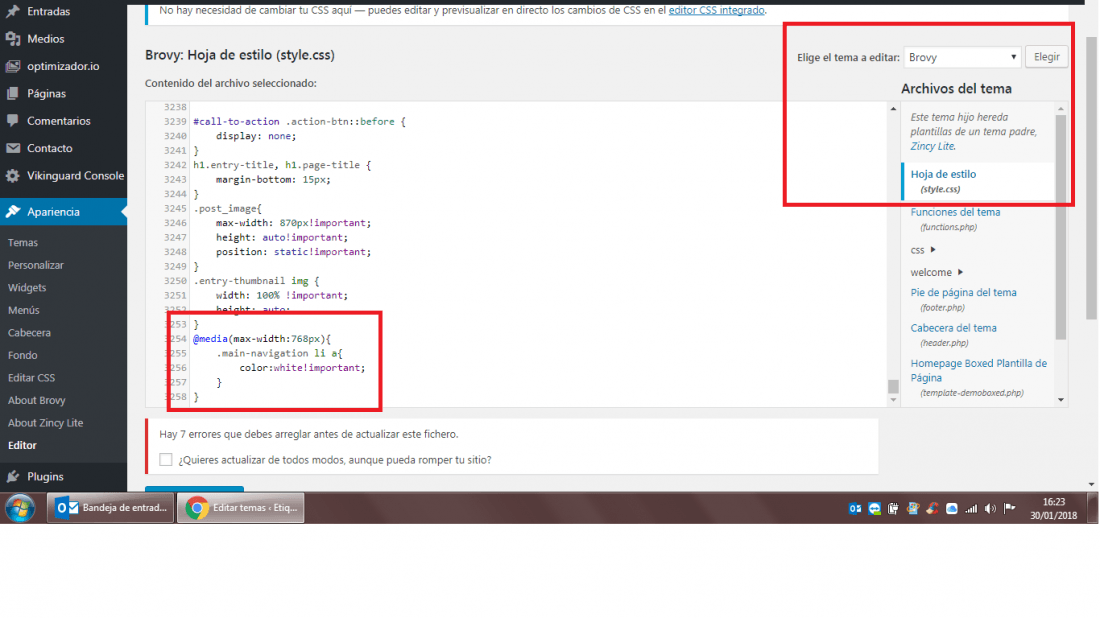Go to Fondo submenu
Image resolution: width=1100 pixels, height=618 pixels.
click(22, 355)
